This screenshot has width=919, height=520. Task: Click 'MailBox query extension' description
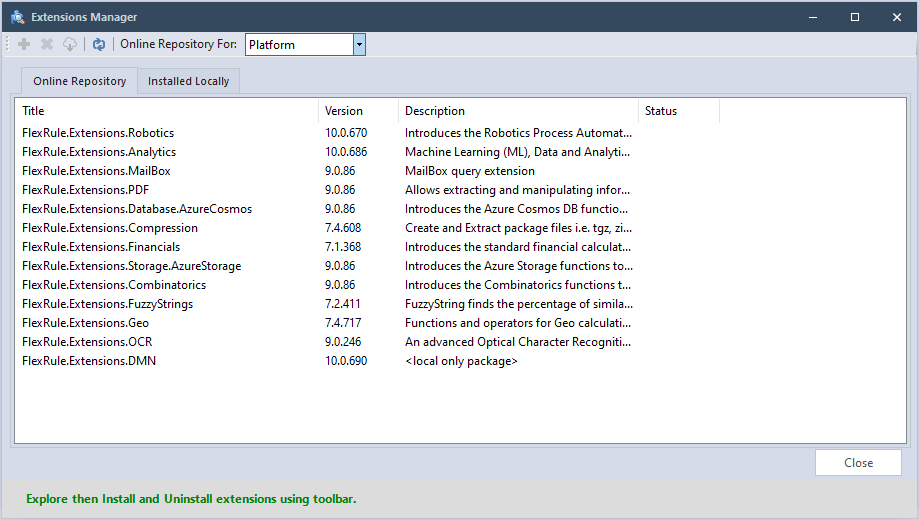pyautogui.click(x=470, y=171)
